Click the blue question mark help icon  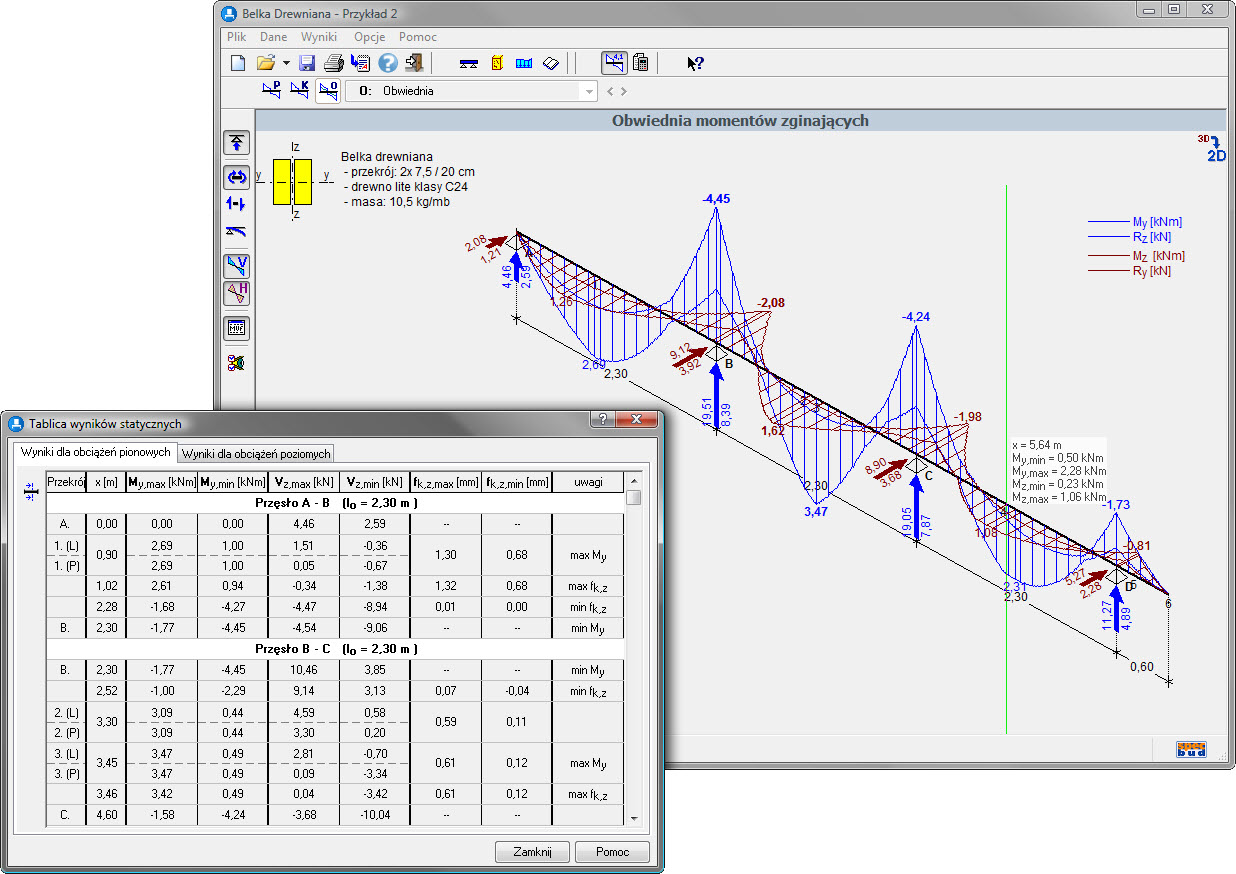click(388, 63)
